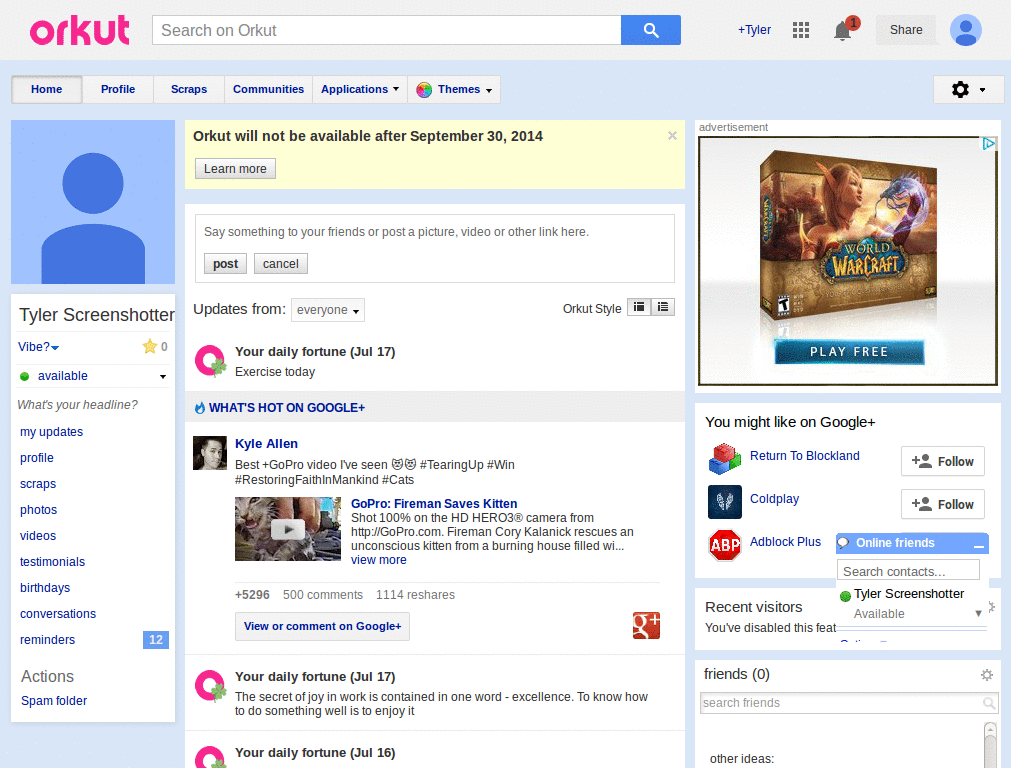Open the scraps sidebar link

pyautogui.click(x=38, y=484)
